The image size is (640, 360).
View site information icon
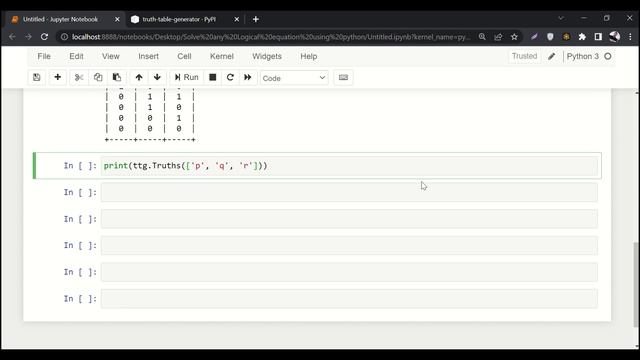[x=64, y=37]
